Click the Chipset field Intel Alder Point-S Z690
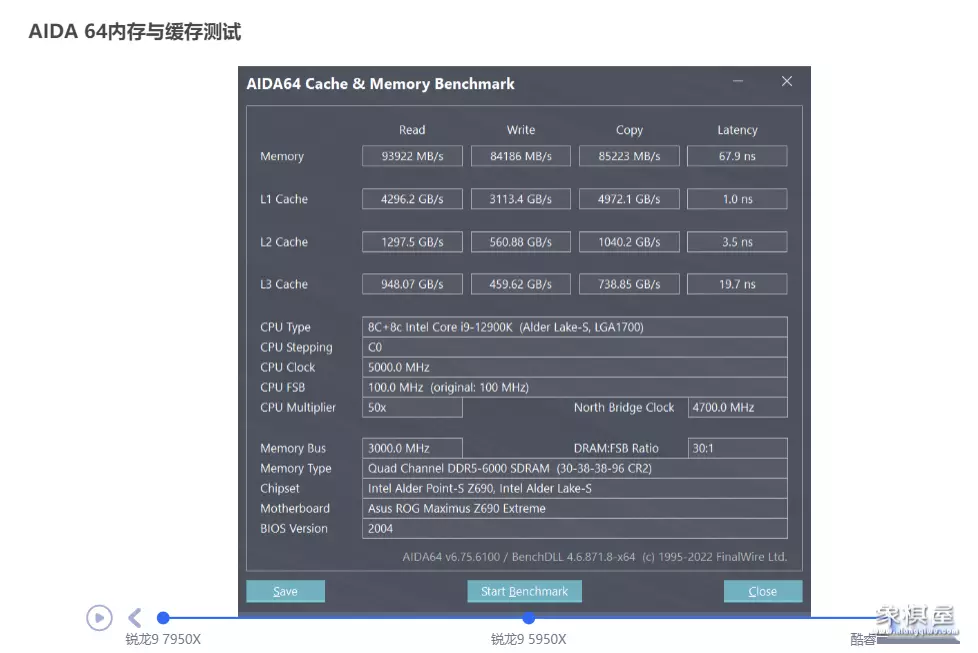 point(574,488)
